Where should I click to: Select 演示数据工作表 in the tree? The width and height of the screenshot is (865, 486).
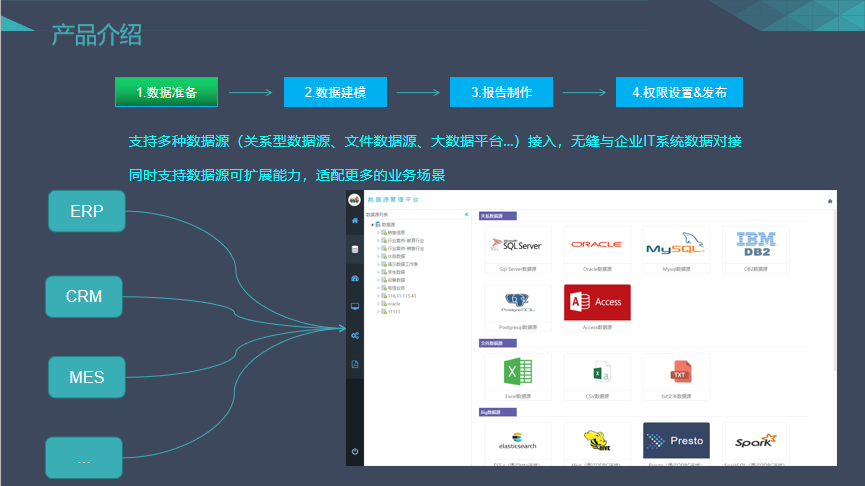tap(403, 264)
